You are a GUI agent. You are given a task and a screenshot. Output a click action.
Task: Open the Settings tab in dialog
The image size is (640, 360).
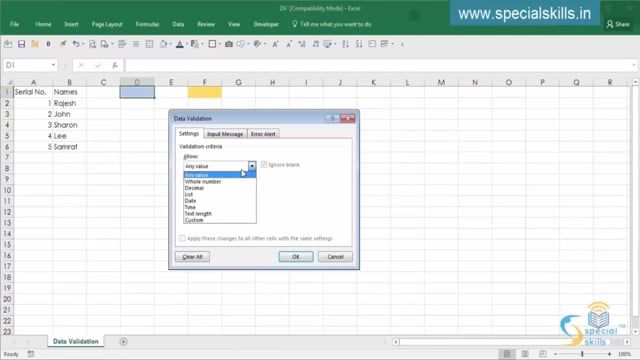[189, 133]
